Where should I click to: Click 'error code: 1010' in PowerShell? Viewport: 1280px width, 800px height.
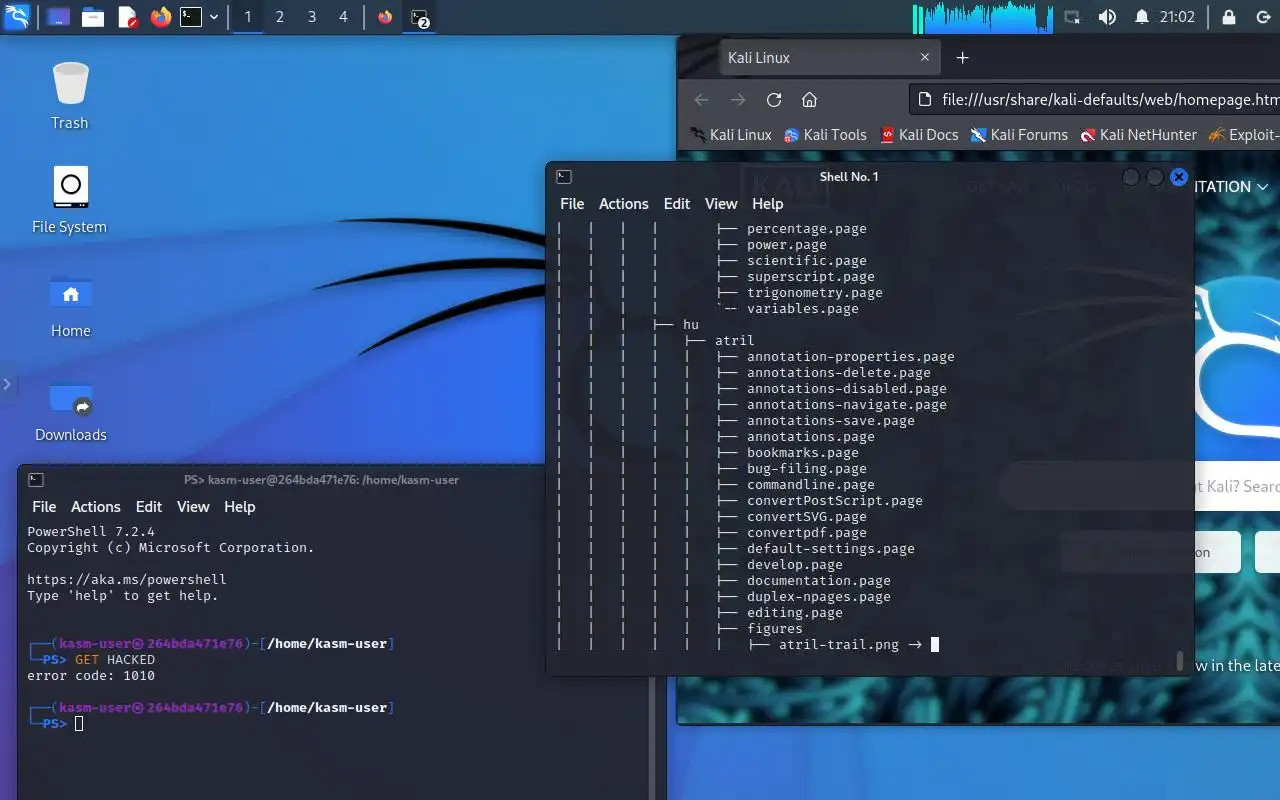pos(91,675)
